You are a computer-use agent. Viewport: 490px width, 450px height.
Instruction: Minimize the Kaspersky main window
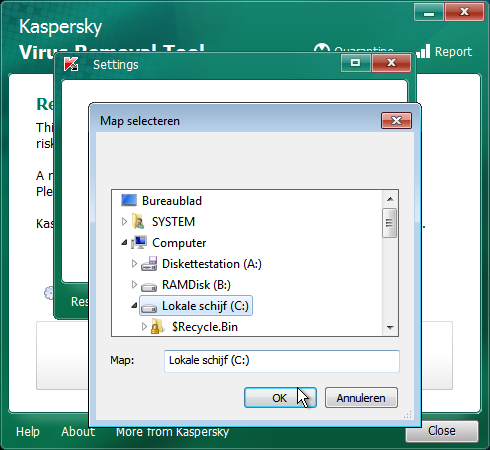[x=429, y=12]
